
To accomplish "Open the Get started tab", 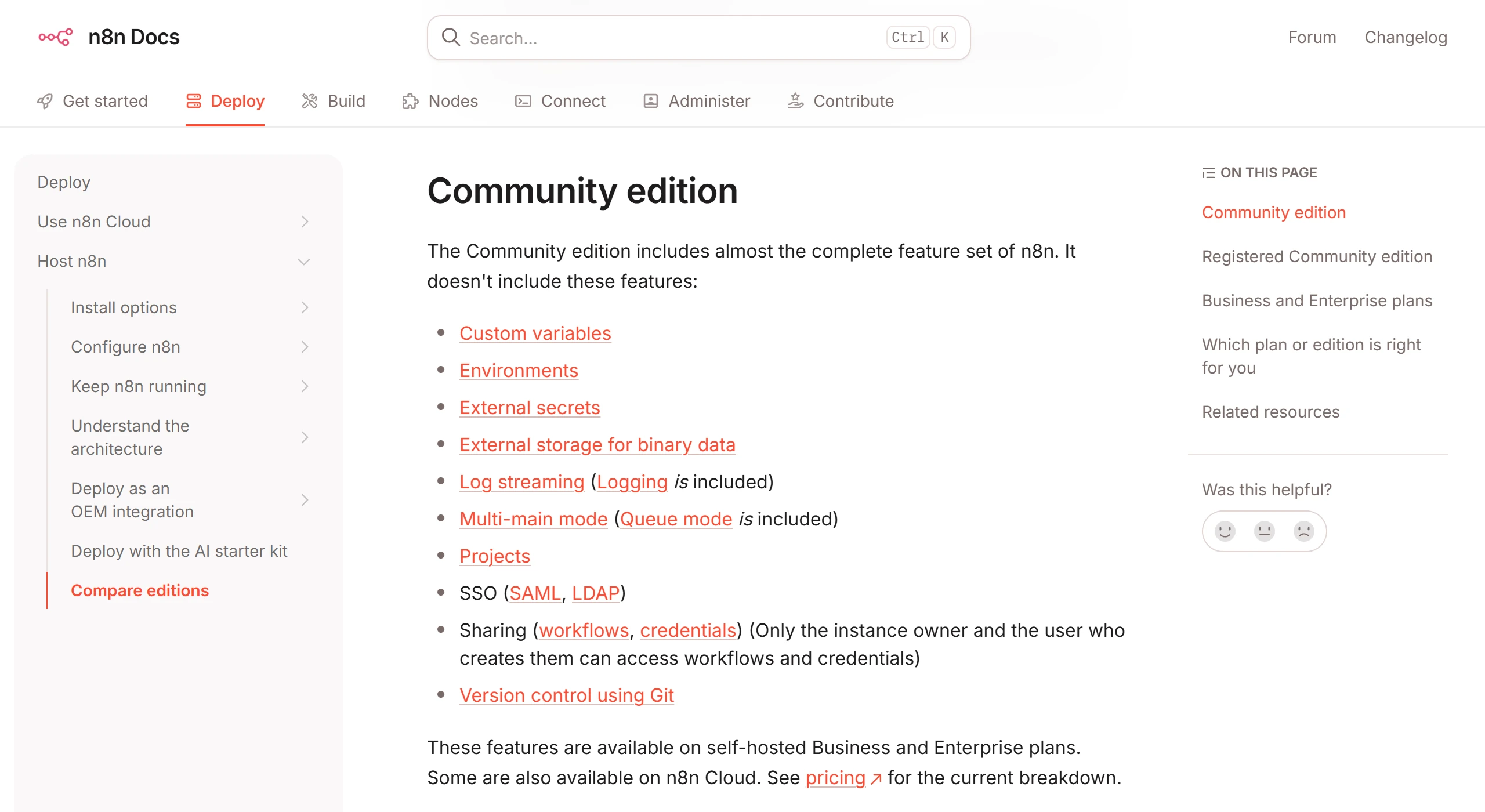I will tap(93, 101).
